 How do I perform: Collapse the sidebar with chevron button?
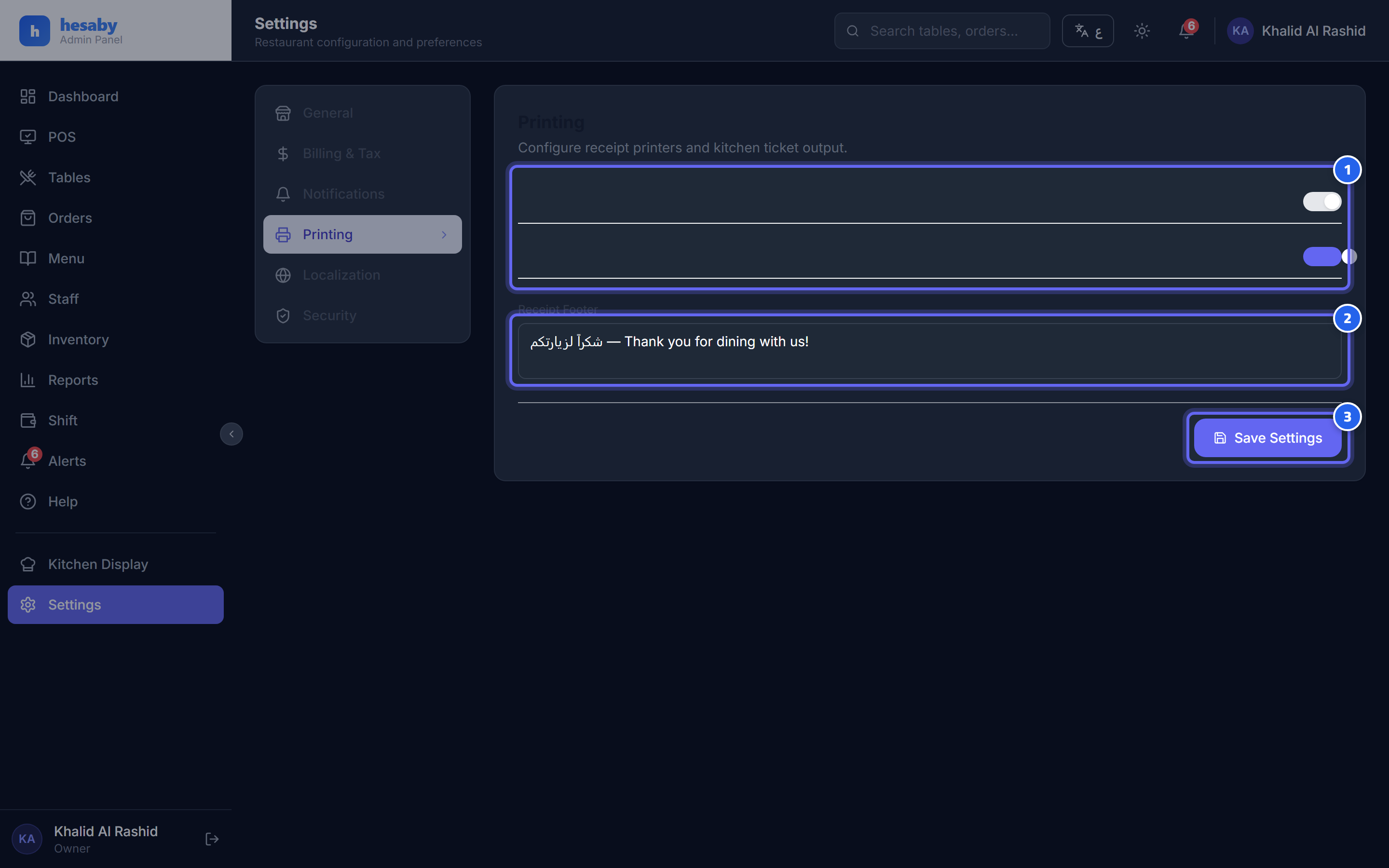point(231,434)
